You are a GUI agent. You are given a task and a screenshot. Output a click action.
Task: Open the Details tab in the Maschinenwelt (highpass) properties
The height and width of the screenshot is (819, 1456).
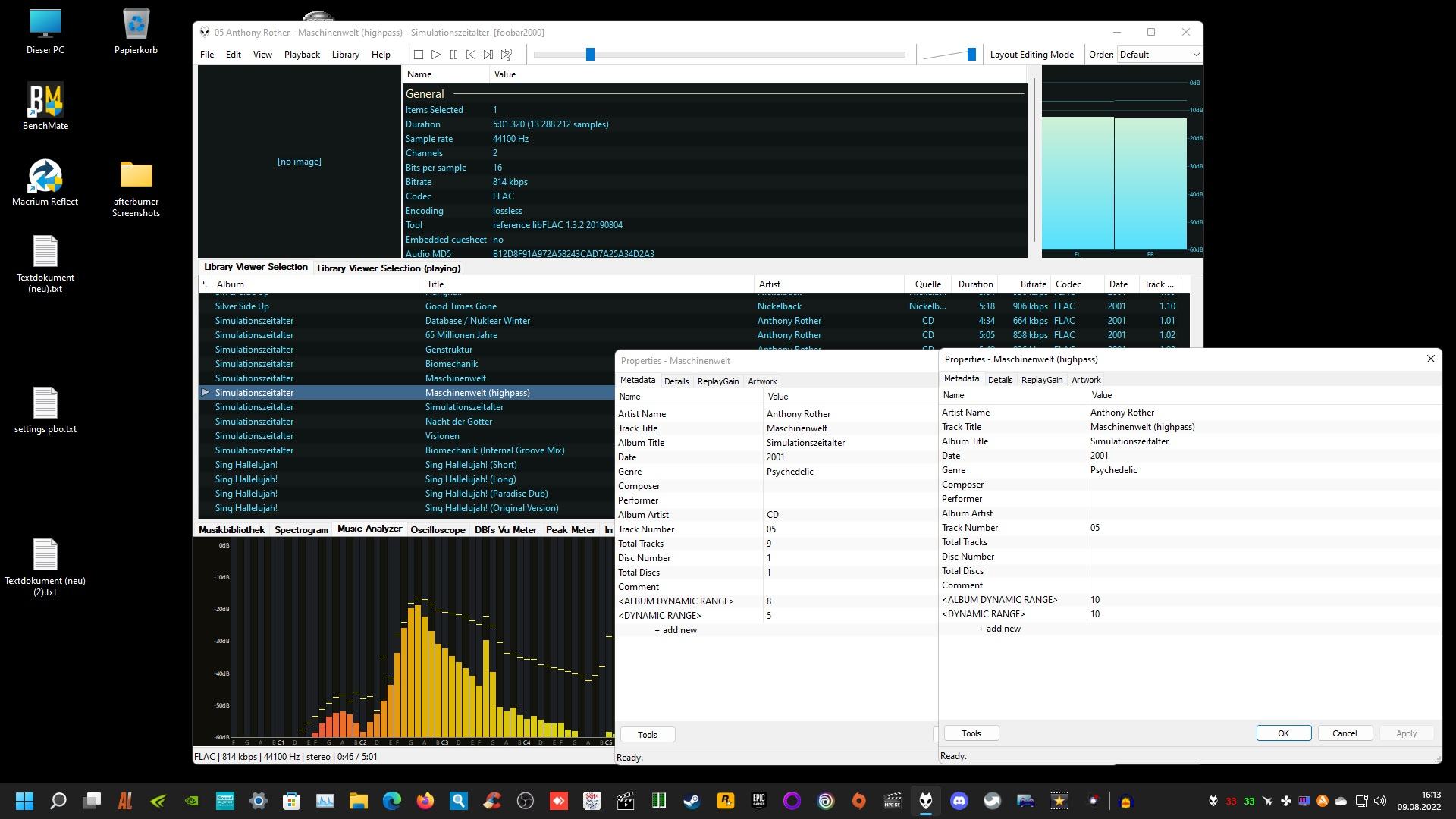[x=1000, y=380]
